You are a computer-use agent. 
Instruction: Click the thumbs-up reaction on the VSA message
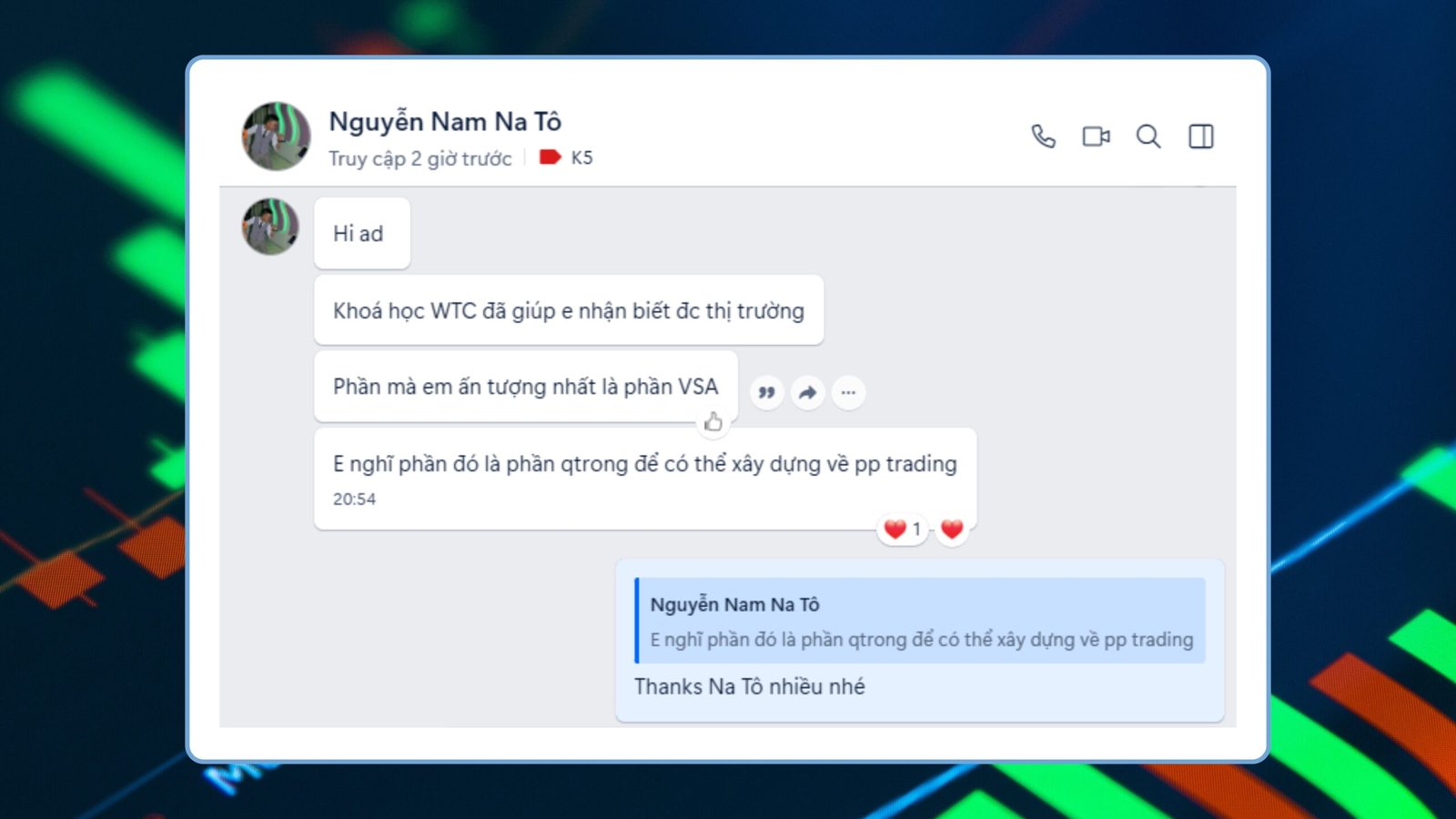713,421
